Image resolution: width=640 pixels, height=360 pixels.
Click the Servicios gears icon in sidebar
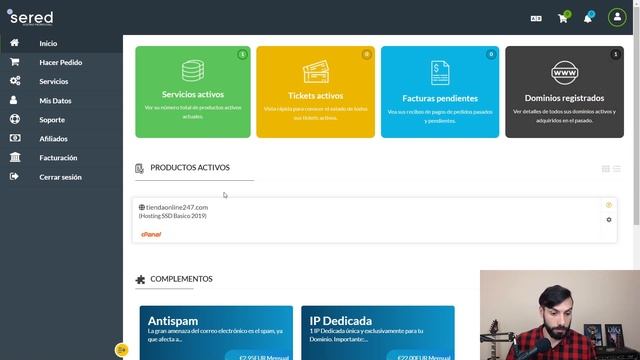click(x=15, y=81)
